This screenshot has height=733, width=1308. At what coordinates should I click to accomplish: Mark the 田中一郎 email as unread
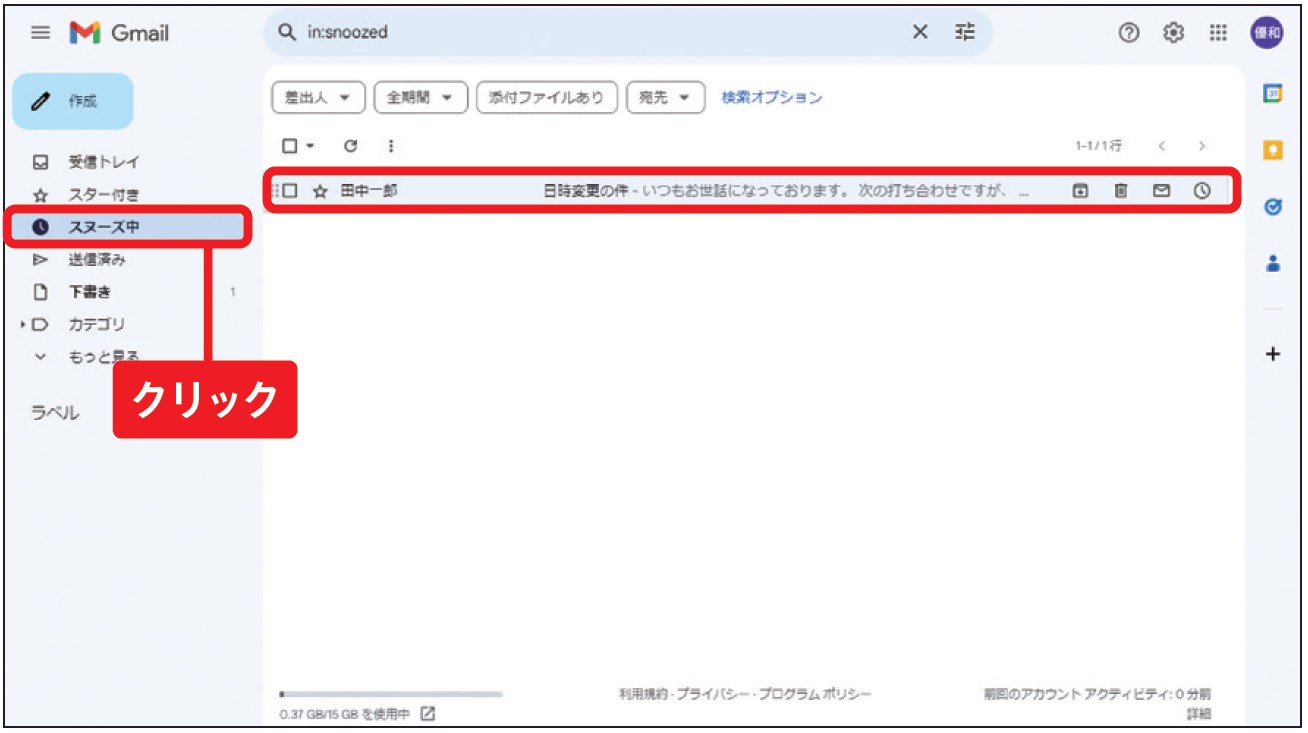coord(1161,190)
